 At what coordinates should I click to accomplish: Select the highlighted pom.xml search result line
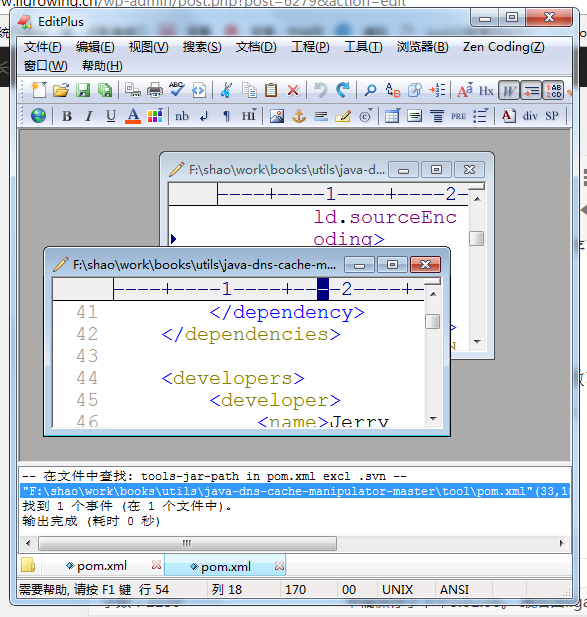[295, 491]
